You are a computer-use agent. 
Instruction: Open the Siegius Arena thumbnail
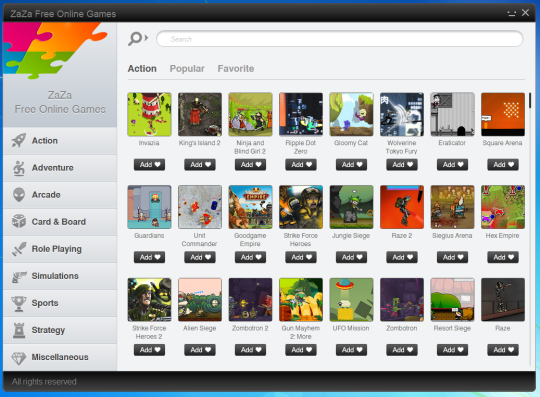452,207
